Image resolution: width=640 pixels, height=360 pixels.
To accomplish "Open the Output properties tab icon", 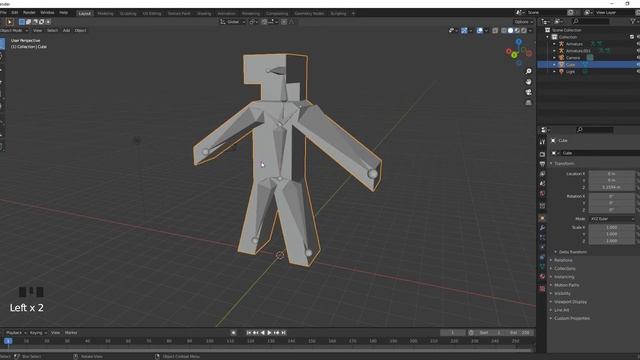I will click(x=542, y=164).
